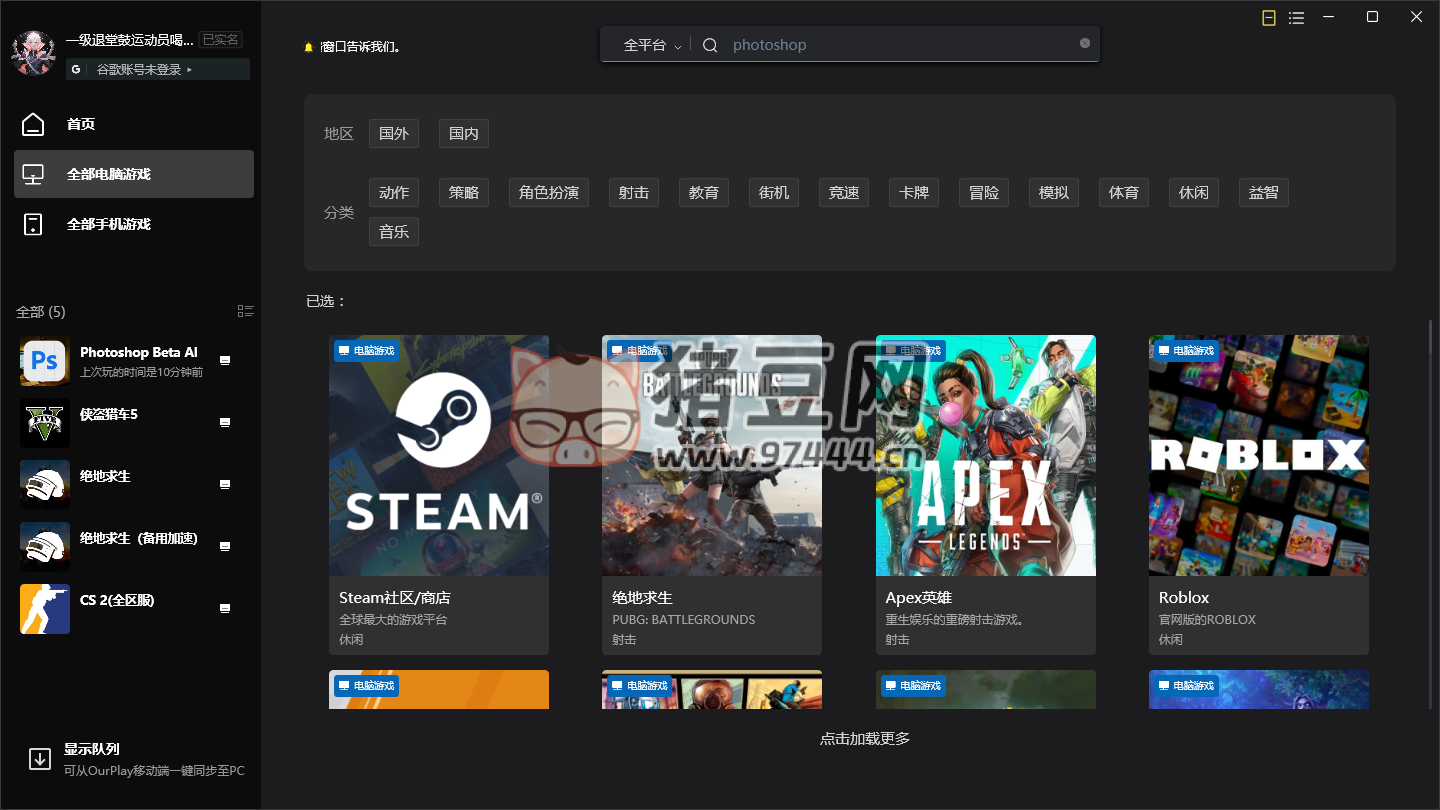Screen dimensions: 1440x810
Task: Click the 电脑游戏 badge on Roblox card
Action: (x=1186, y=351)
